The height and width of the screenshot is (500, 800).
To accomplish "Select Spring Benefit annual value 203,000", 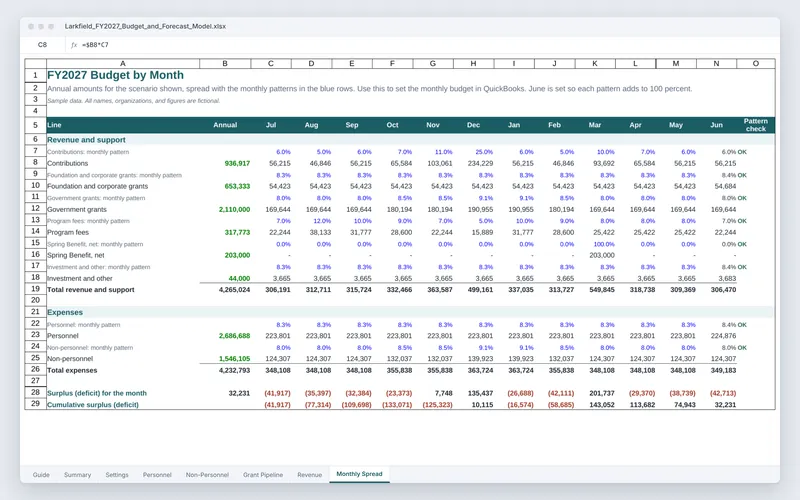I will [x=237, y=255].
